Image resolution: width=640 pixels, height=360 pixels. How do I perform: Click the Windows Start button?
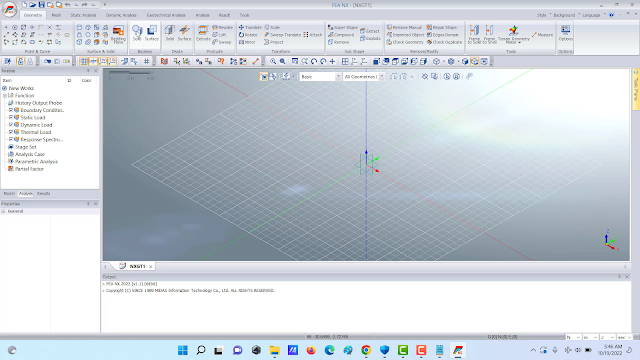[x=182, y=350]
